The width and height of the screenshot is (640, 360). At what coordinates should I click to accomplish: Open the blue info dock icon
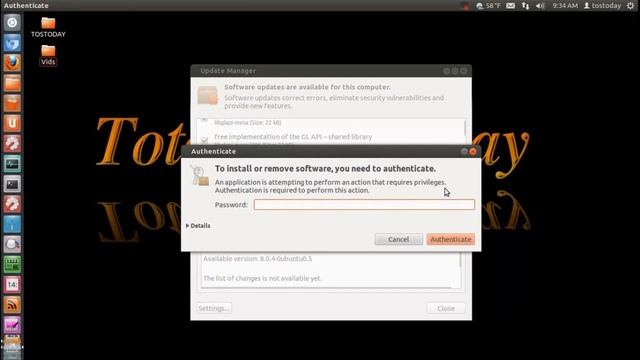pos(12,224)
